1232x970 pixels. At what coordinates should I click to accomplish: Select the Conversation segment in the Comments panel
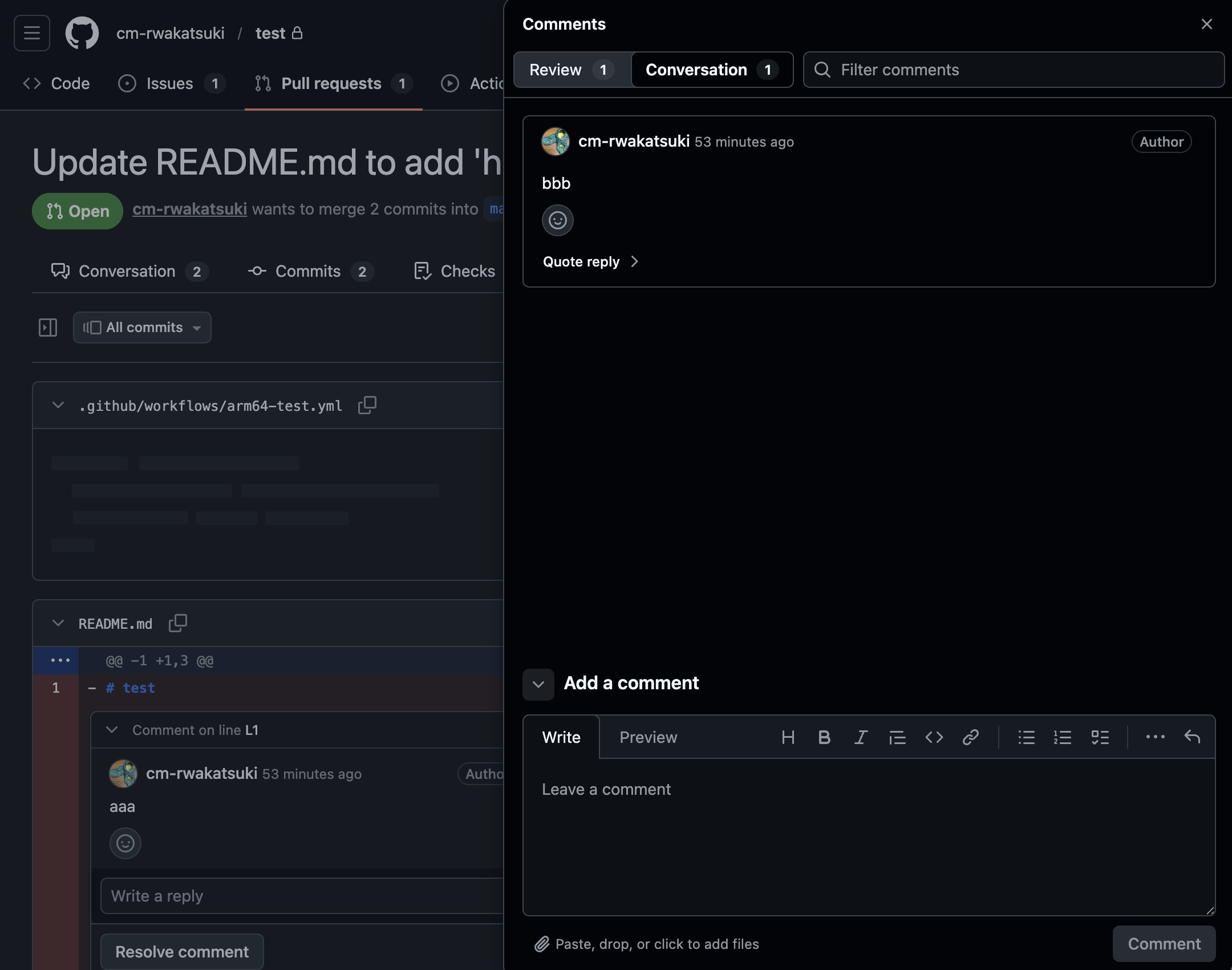(711, 70)
